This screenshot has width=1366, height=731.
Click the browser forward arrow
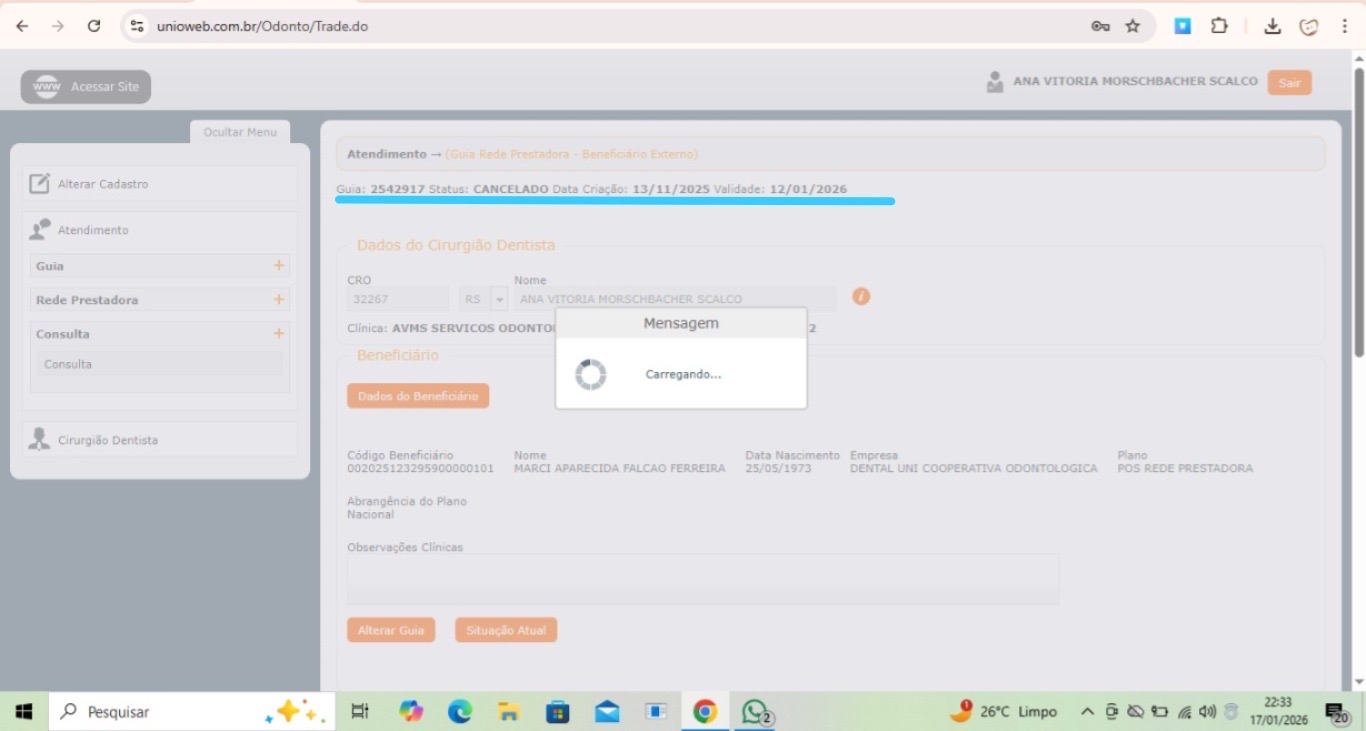pyautogui.click(x=57, y=26)
